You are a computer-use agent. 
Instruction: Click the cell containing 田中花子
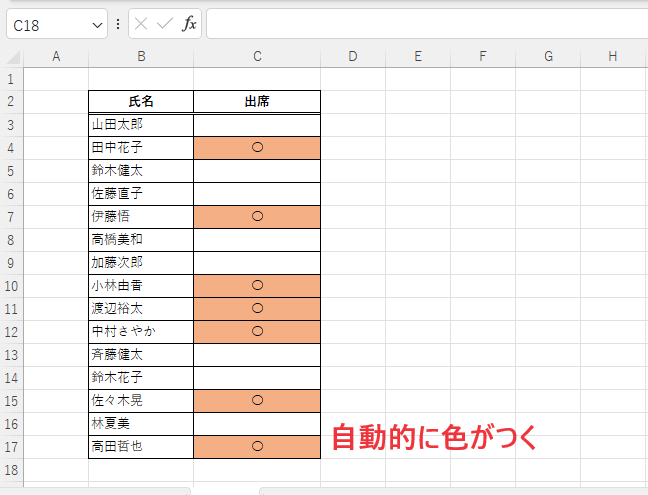tap(141, 148)
